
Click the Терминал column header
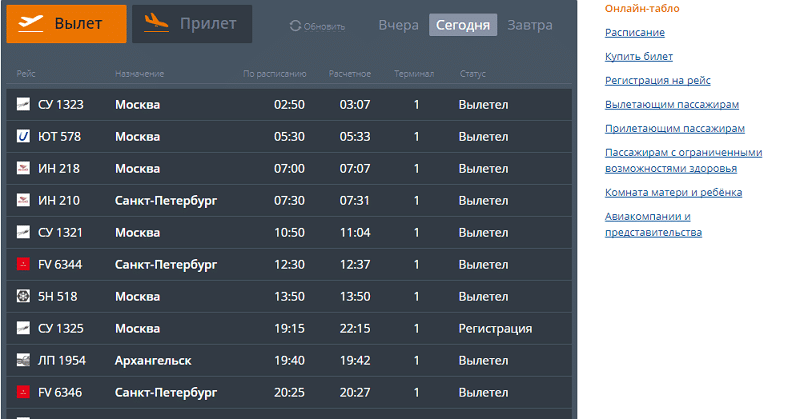(x=414, y=74)
